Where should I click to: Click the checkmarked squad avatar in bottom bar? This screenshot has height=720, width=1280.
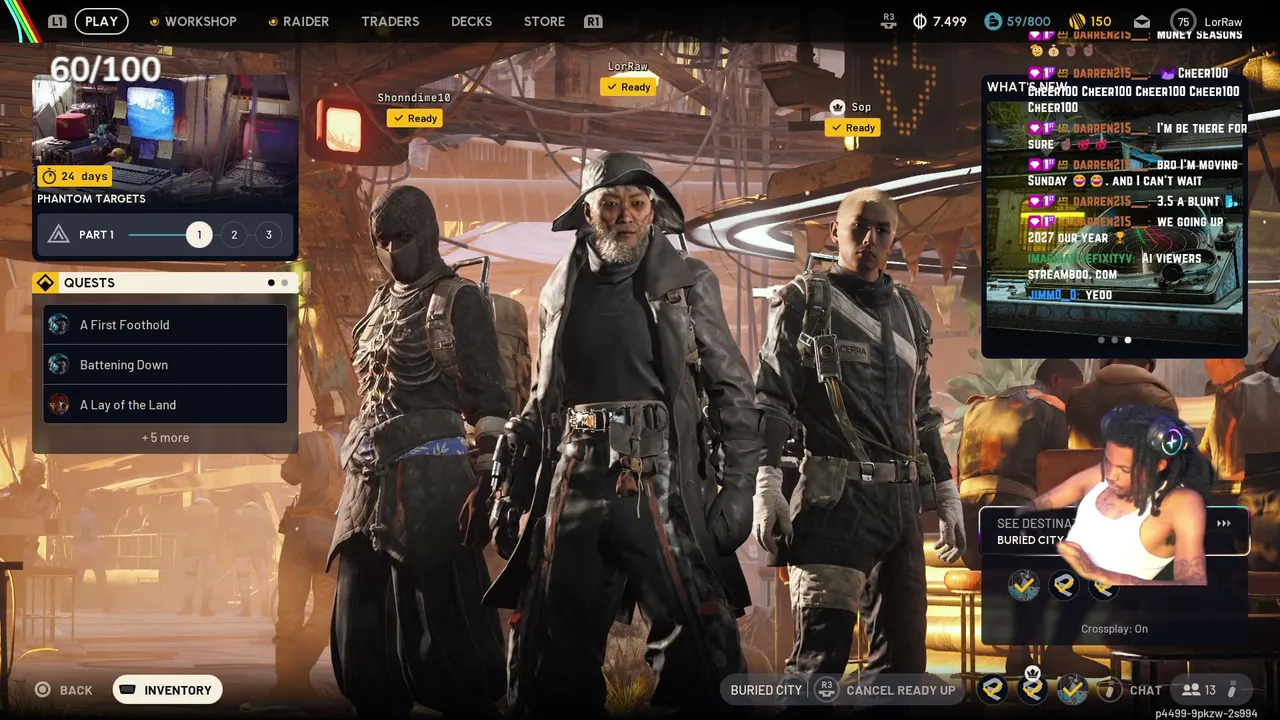(x=1073, y=688)
